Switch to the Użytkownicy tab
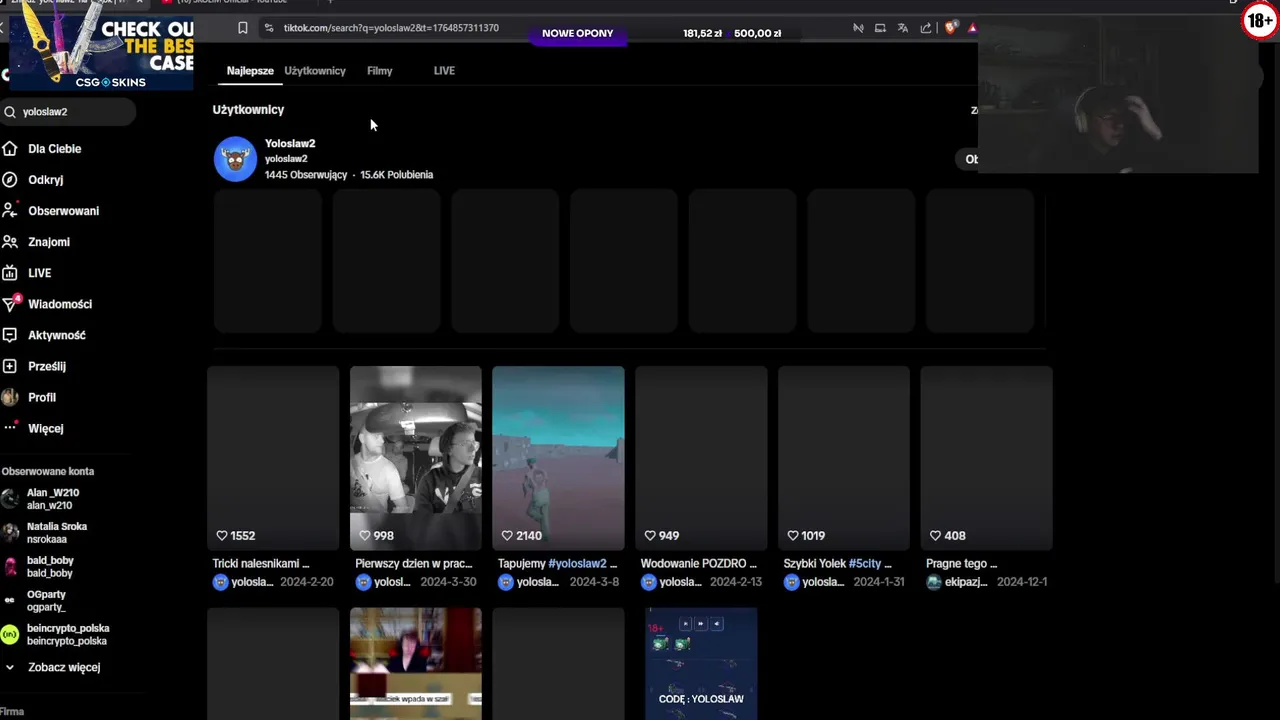1280x720 pixels. [x=315, y=71]
